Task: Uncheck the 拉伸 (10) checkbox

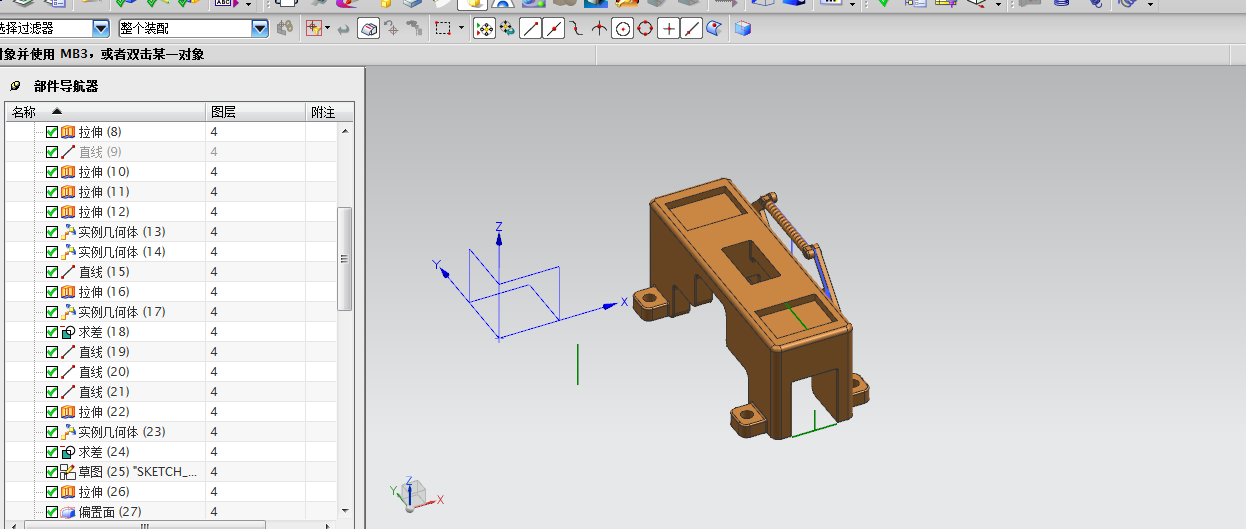Action: pyautogui.click(x=52, y=172)
